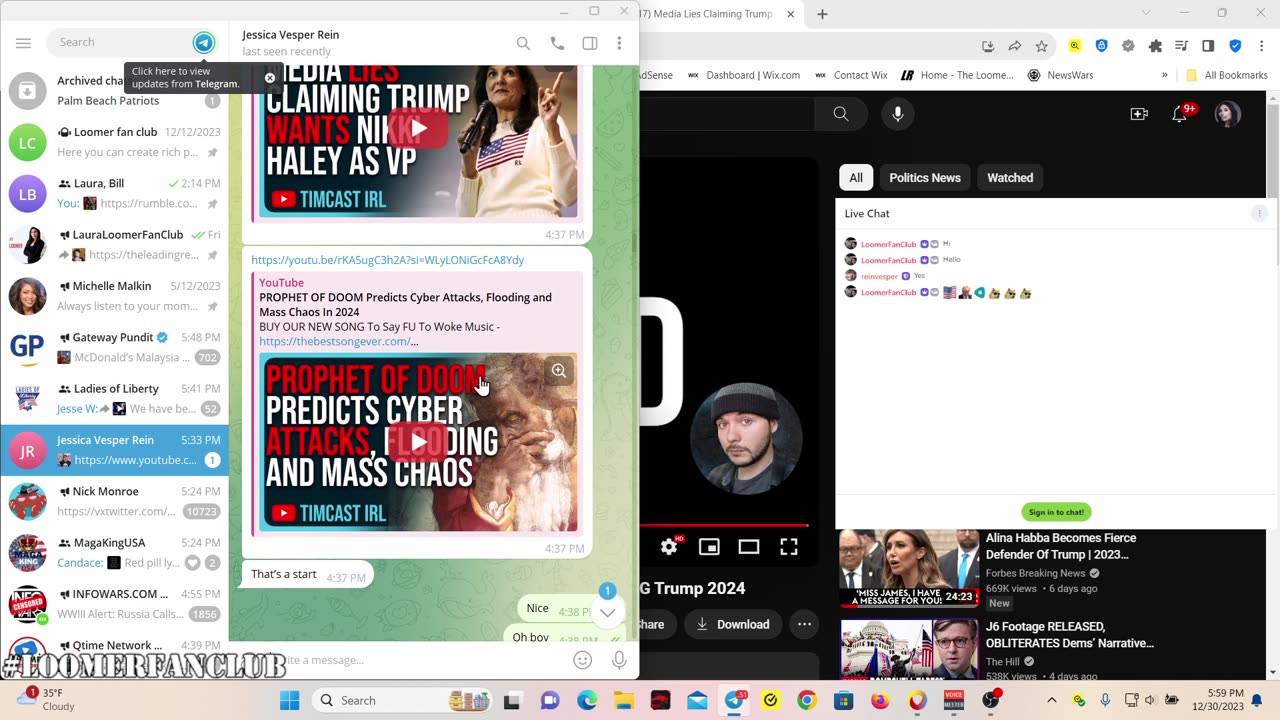Click the YouTube search magnifier button

click(841, 114)
